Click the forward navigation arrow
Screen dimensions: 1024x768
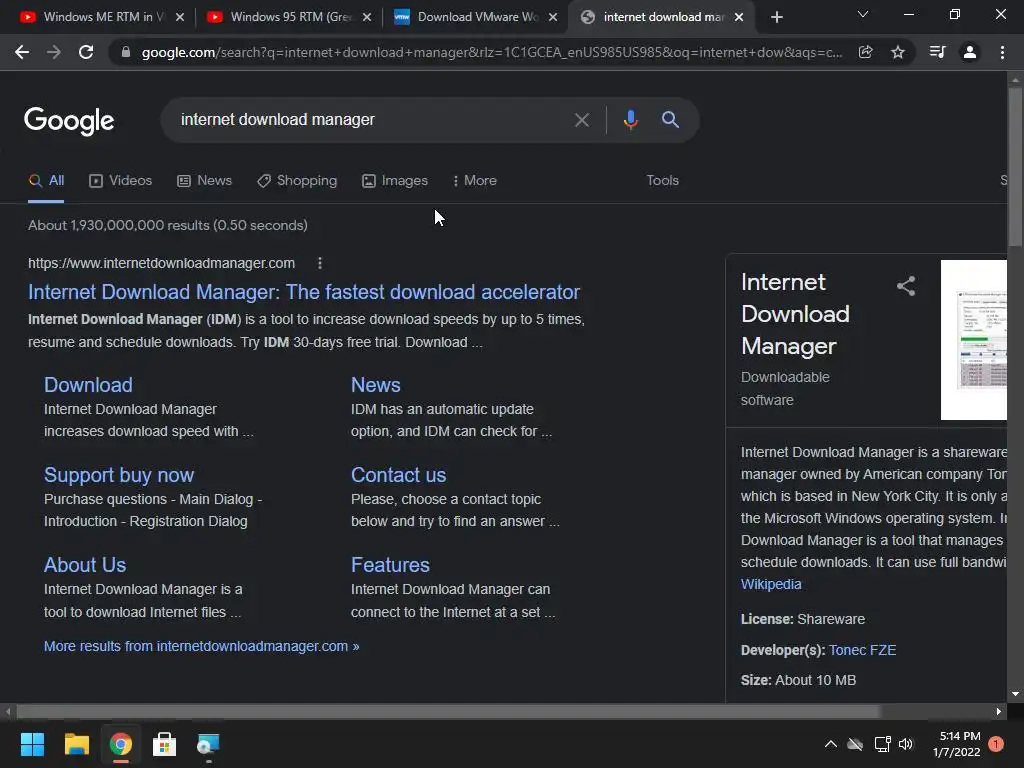coord(54,52)
